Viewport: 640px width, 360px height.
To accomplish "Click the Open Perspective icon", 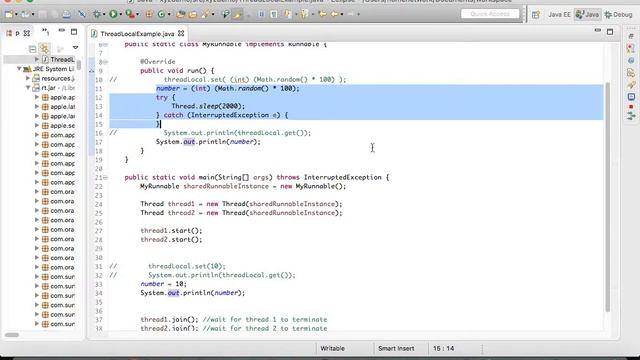I will 536,15.
